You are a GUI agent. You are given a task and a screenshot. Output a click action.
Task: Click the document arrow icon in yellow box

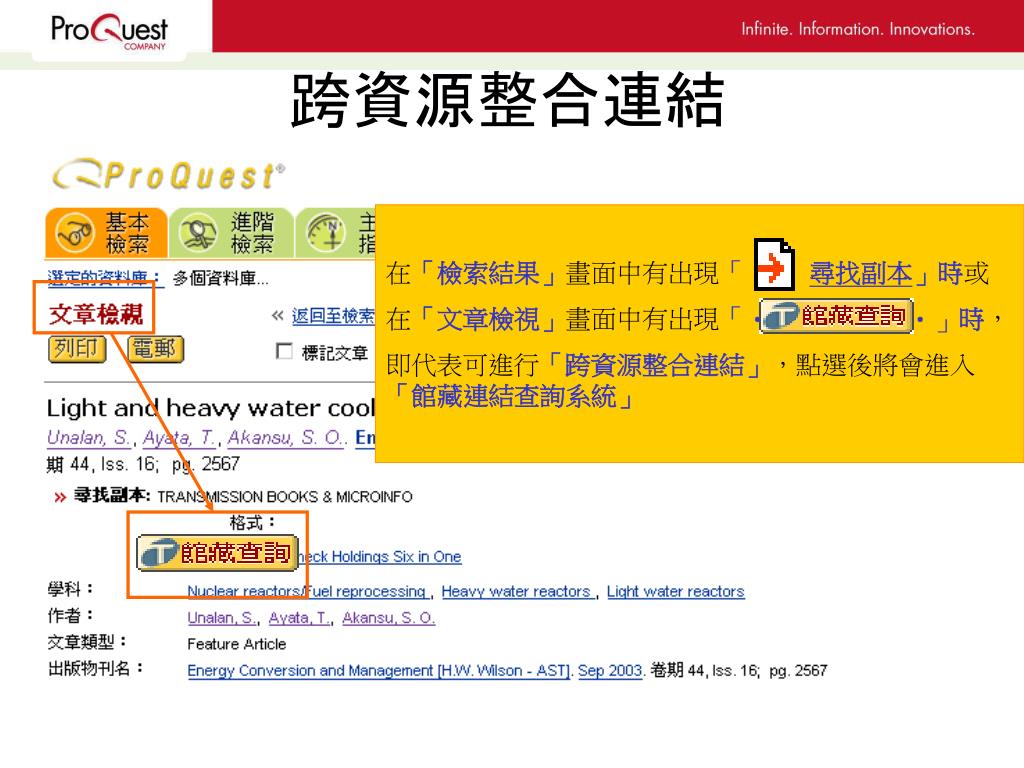click(774, 264)
